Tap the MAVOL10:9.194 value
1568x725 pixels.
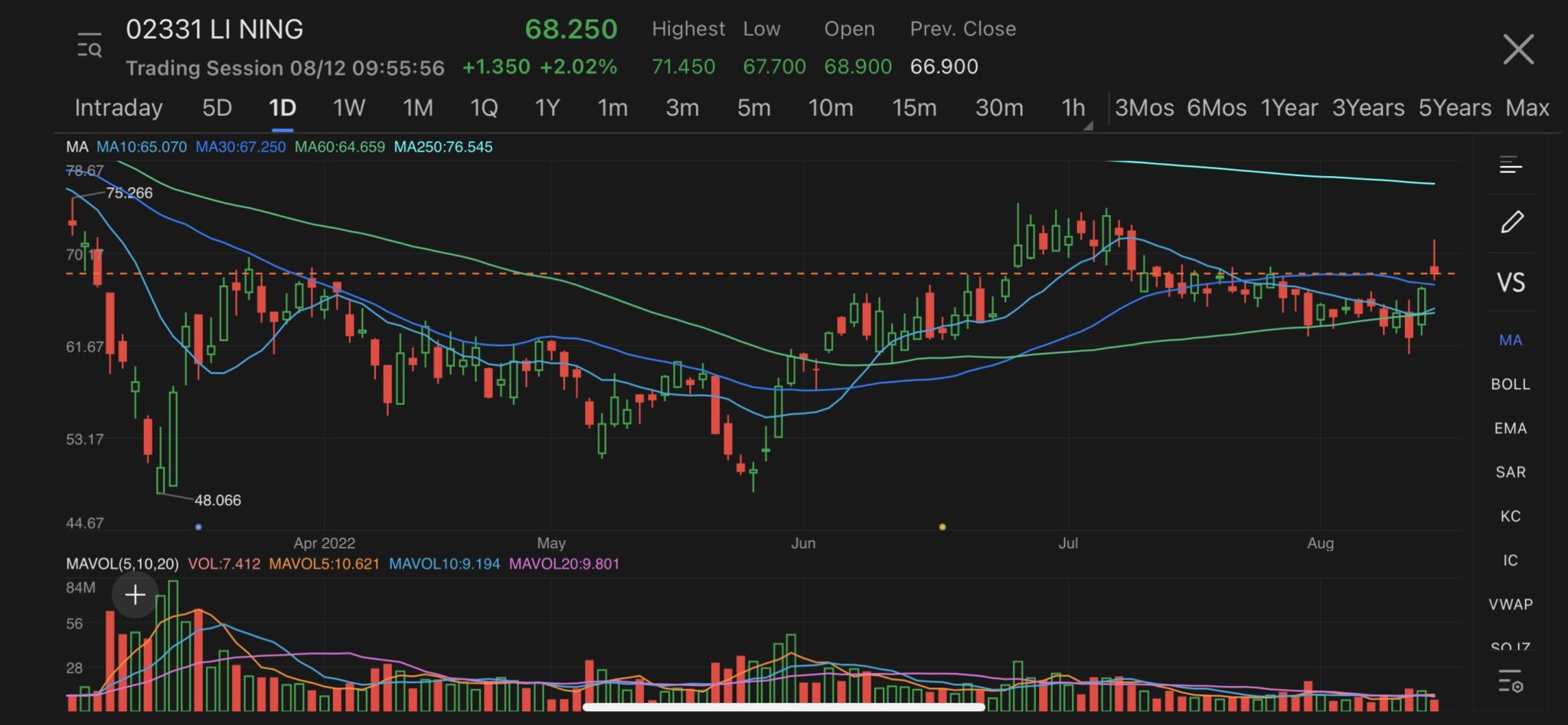pos(445,563)
